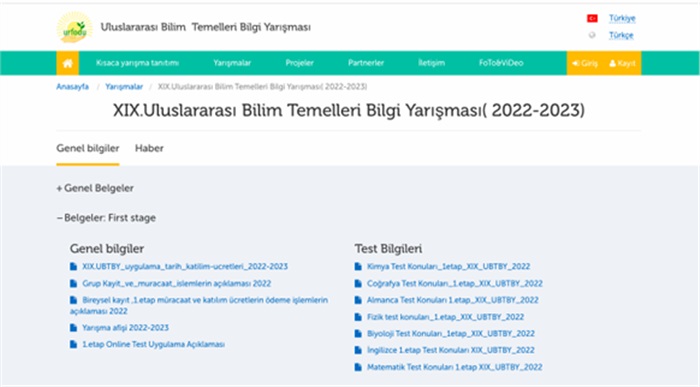The height and width of the screenshot is (387, 700).
Task: Click file icon next to Grup Kayit document
Action: point(74,283)
